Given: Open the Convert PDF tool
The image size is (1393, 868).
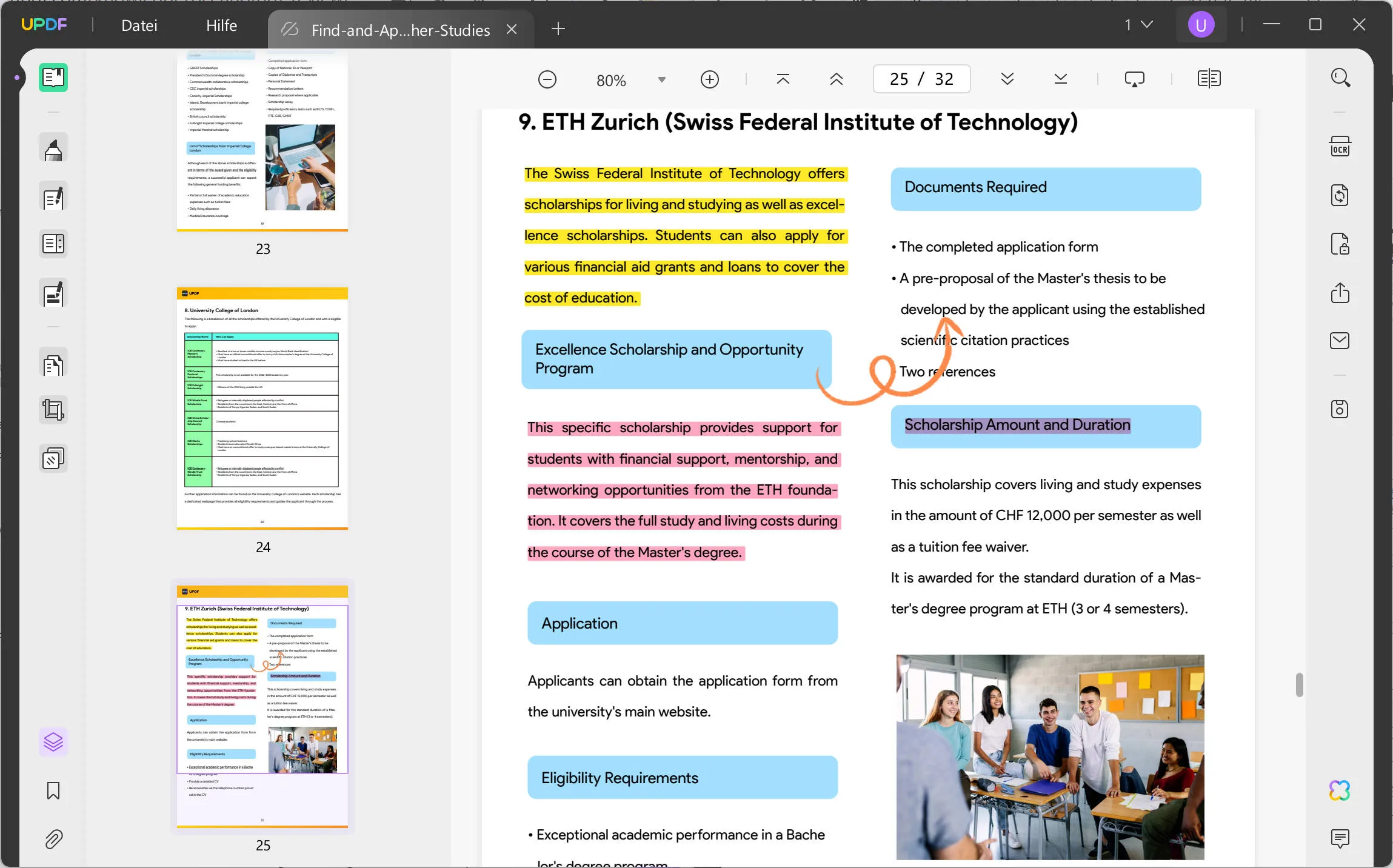Looking at the screenshot, I should pos(1340,196).
